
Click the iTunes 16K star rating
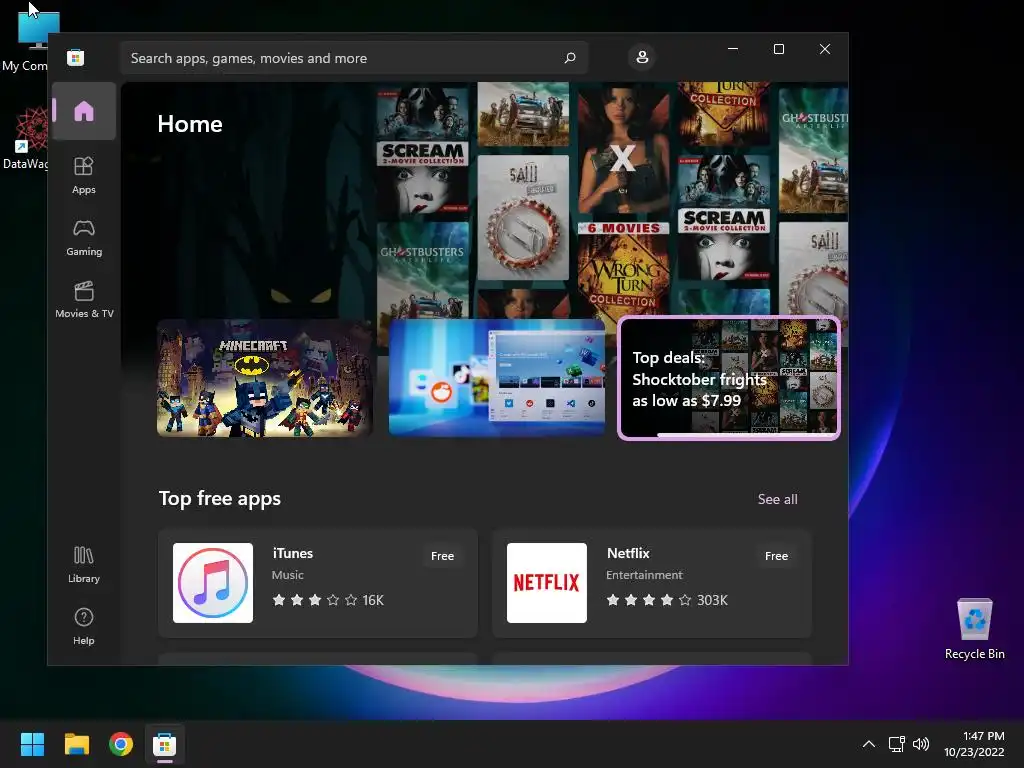(x=328, y=600)
